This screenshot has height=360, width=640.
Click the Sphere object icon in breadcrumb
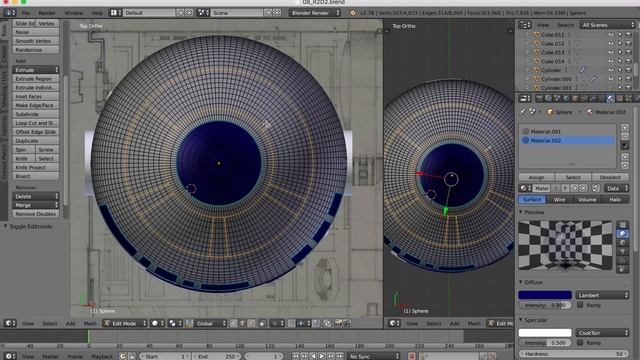pyautogui.click(x=550, y=112)
